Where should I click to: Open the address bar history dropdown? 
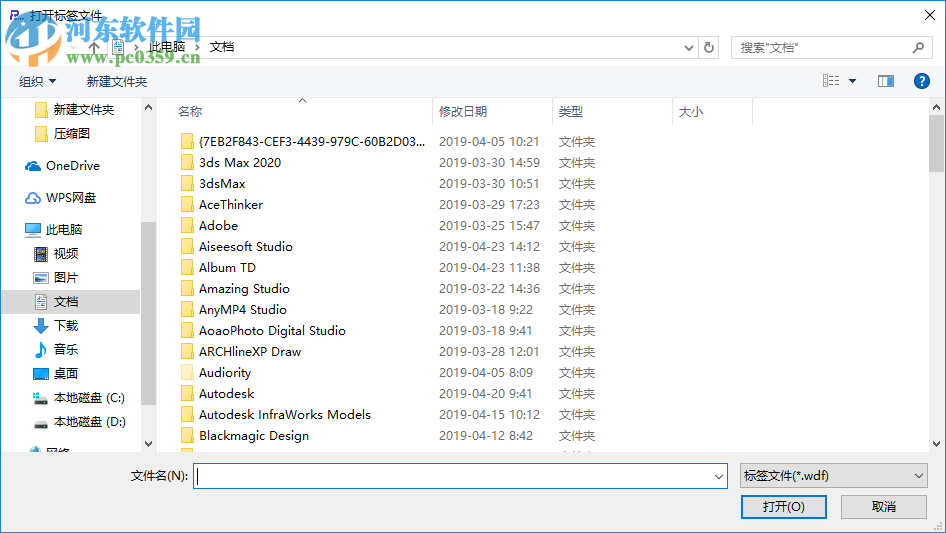[688, 48]
